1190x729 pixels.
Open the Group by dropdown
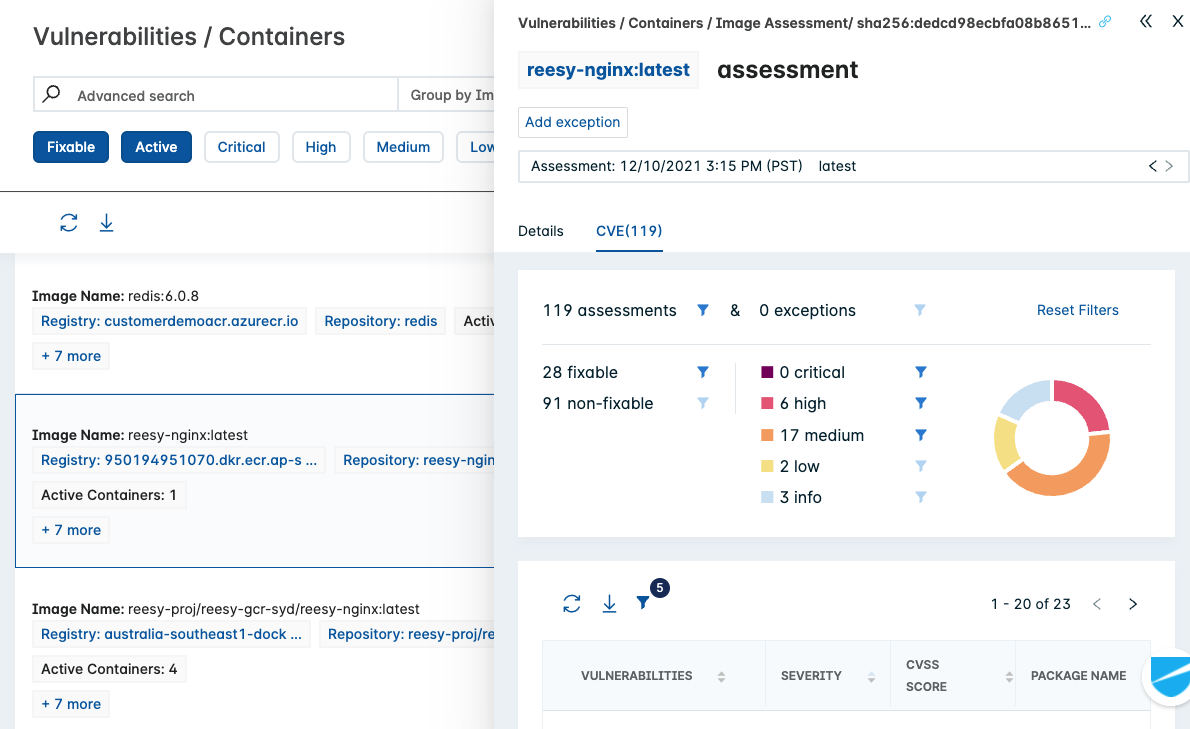(x=448, y=95)
